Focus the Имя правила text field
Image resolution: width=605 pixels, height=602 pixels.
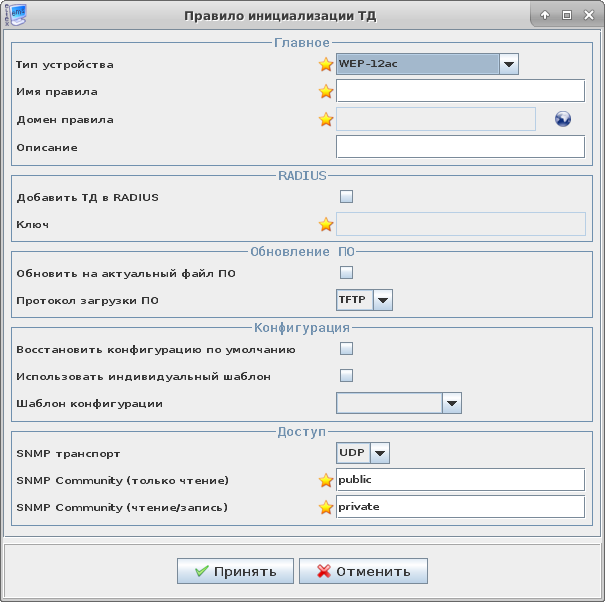click(x=460, y=92)
